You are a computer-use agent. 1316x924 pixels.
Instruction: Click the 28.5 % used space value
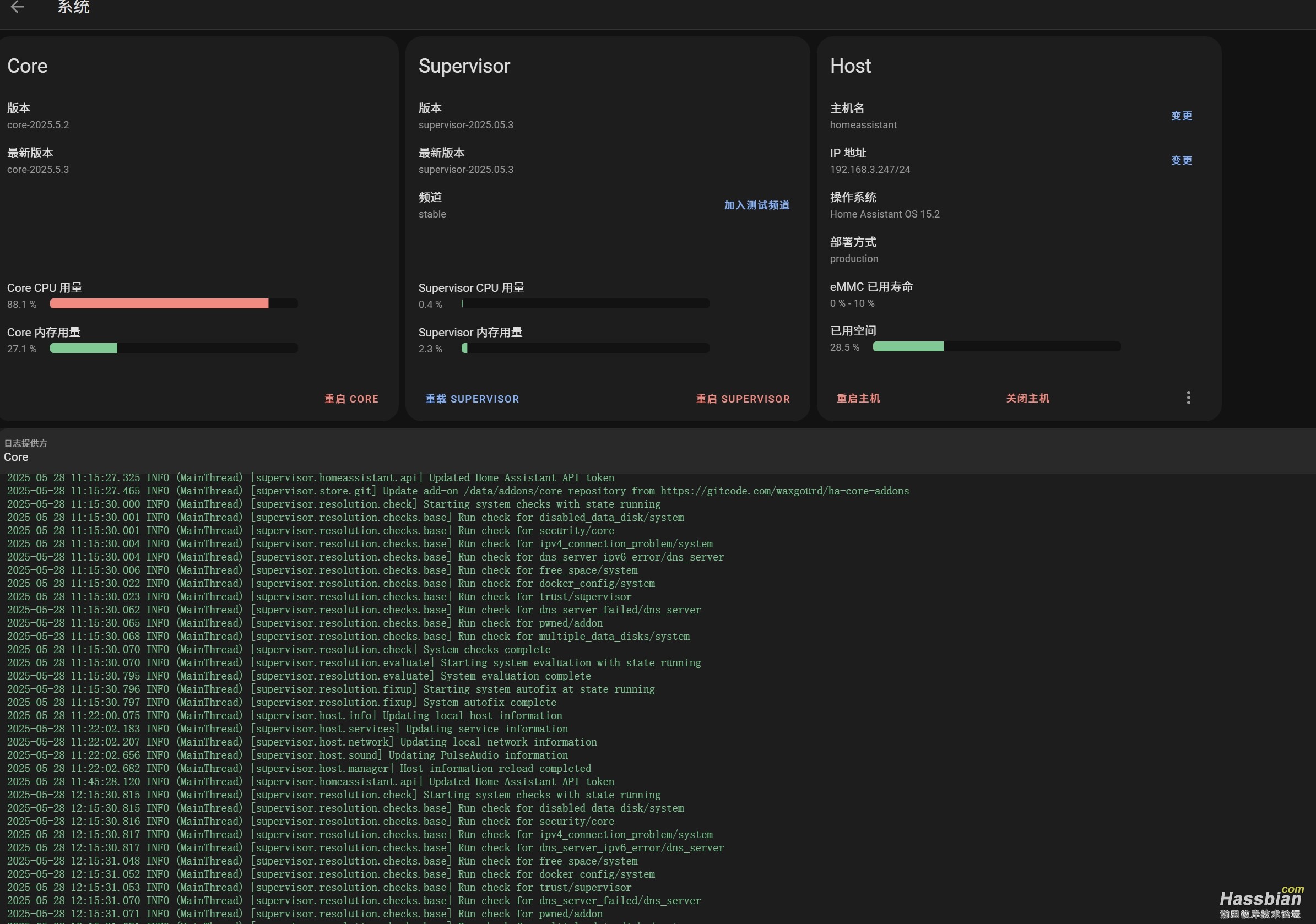click(845, 347)
